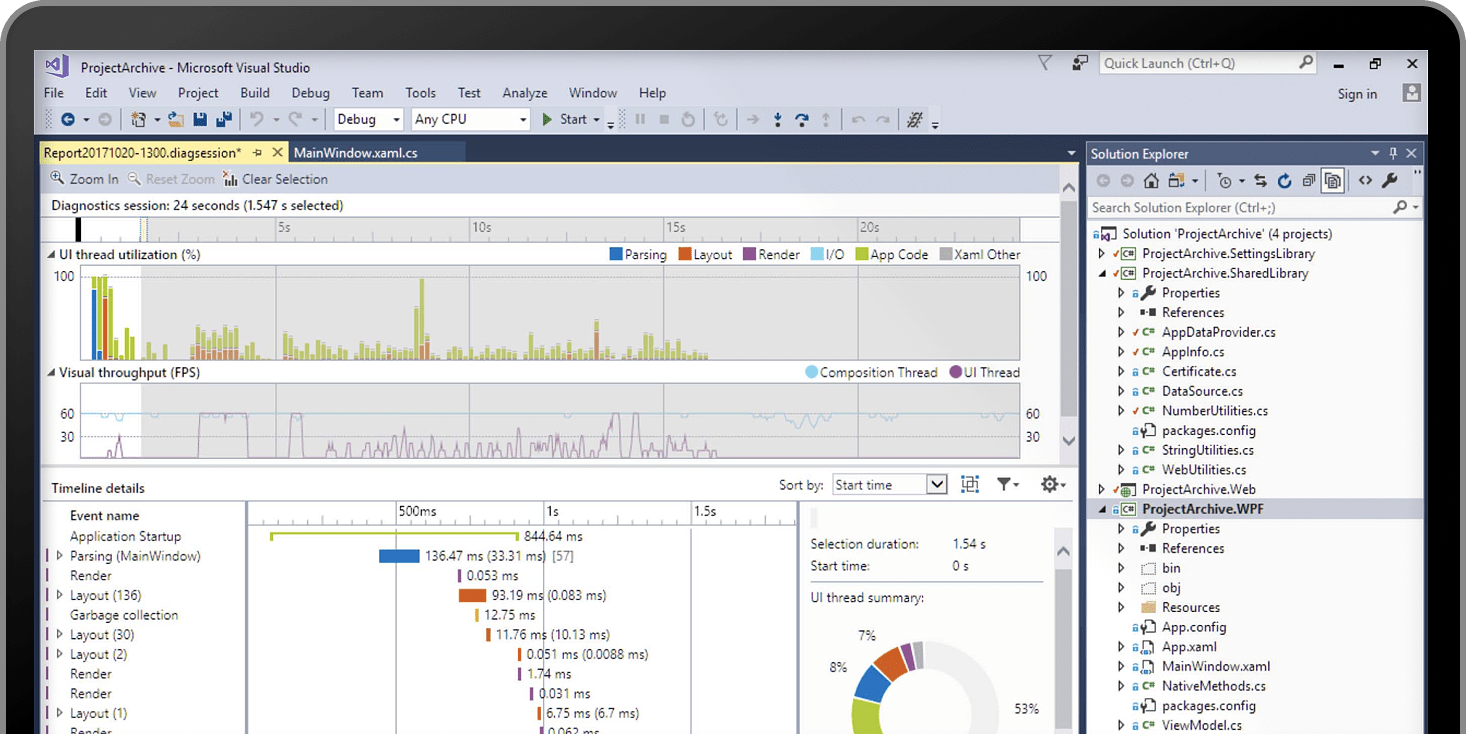Click Clear Selection button

tap(276, 179)
